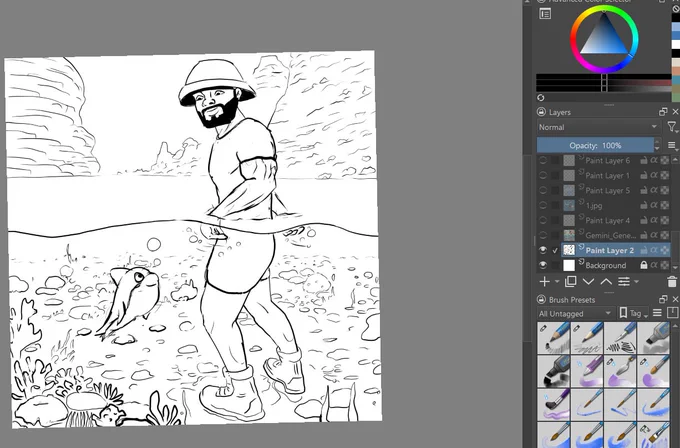680x448 pixels.
Task: Open the Normal blending mode dropdown
Action: coord(598,127)
